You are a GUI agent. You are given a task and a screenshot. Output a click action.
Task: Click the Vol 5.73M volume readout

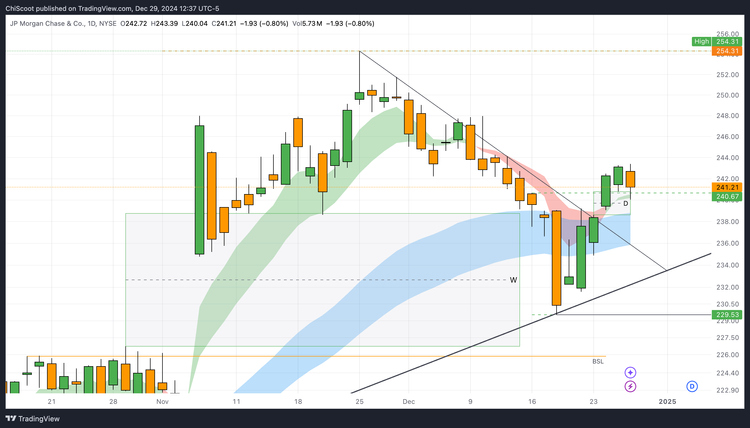pos(307,23)
